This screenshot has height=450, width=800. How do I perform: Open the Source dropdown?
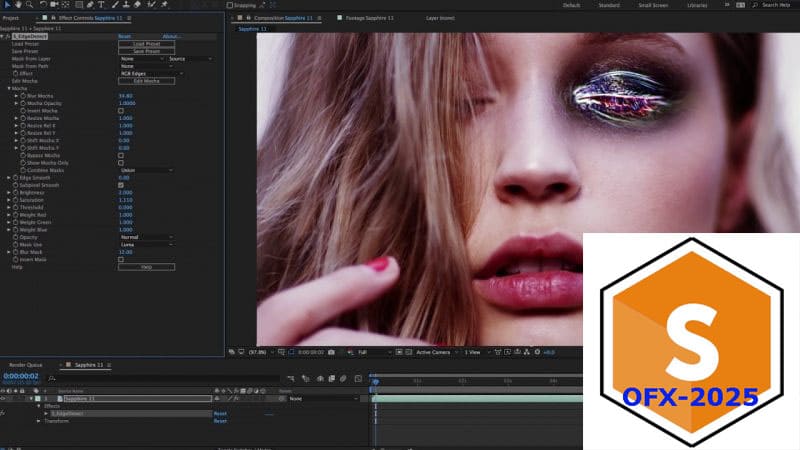[x=190, y=59]
